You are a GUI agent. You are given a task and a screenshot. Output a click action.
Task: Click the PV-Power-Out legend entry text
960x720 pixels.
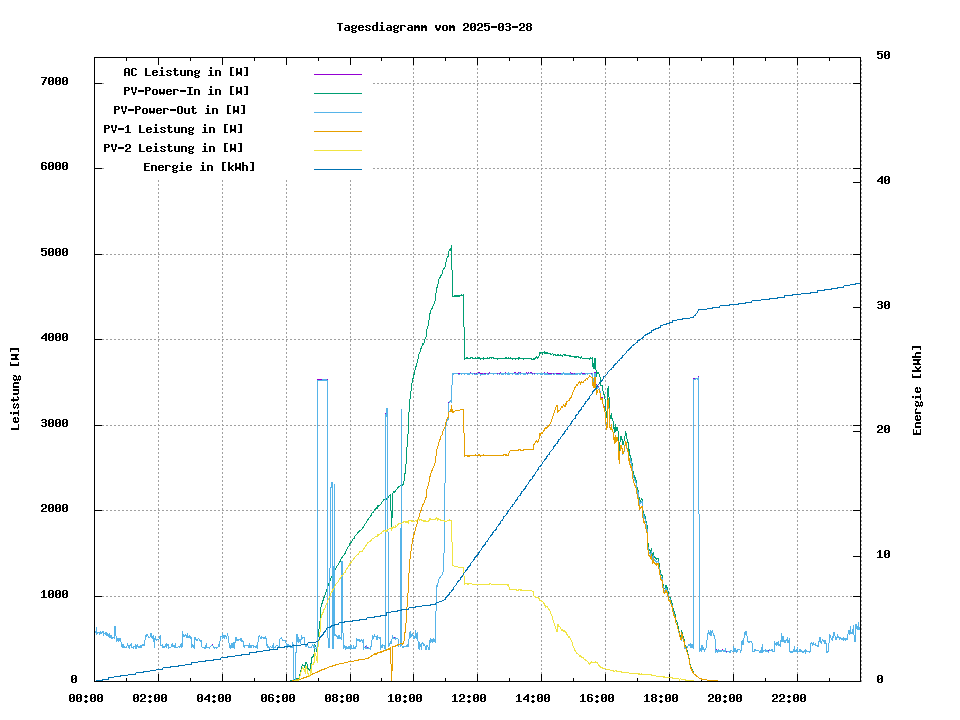180,110
